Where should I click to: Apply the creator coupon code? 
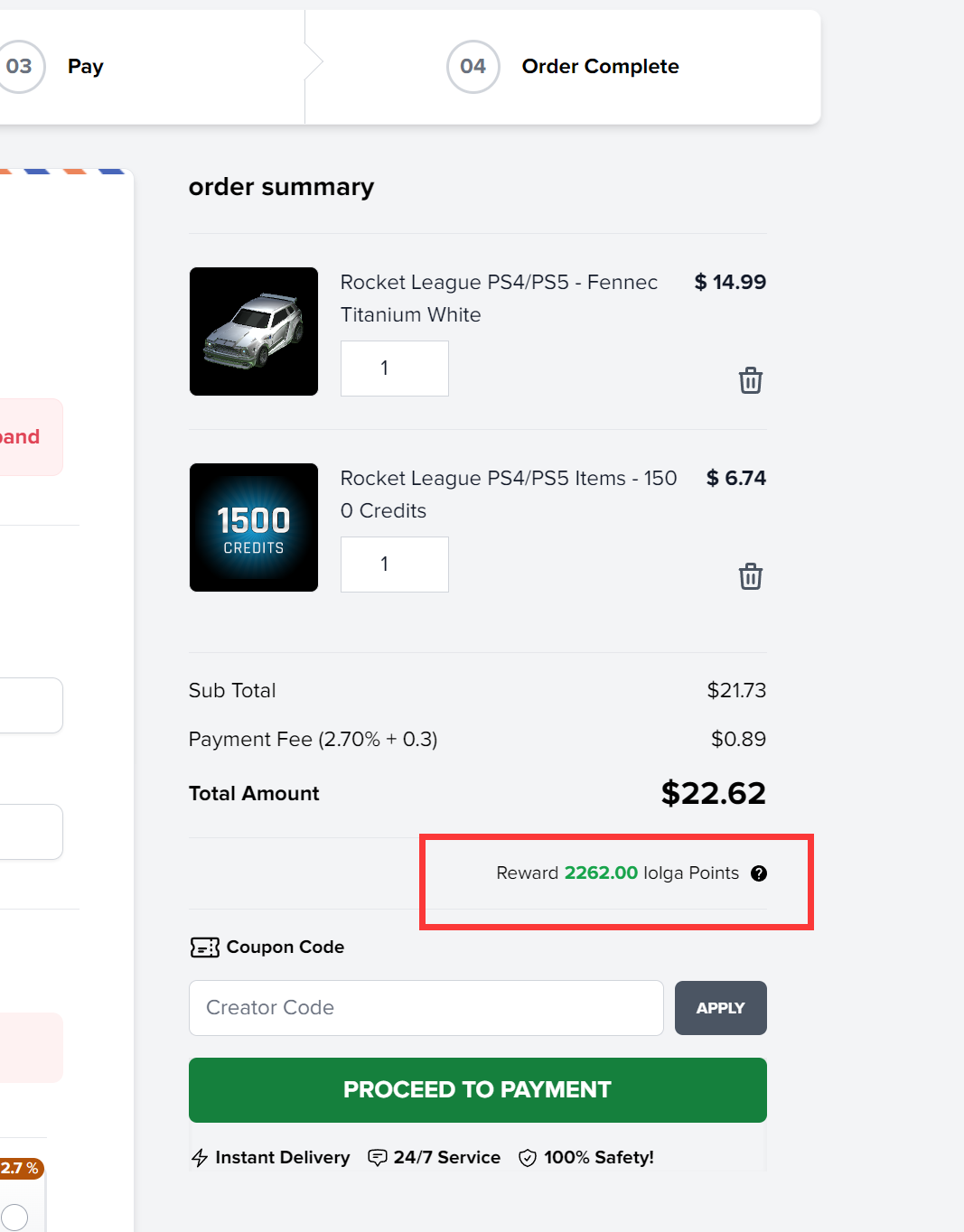click(x=721, y=1008)
